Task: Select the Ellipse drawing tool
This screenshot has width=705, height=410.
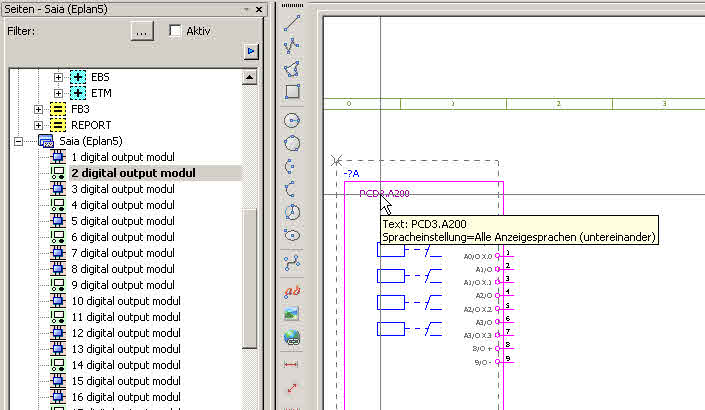Action: coord(292,235)
